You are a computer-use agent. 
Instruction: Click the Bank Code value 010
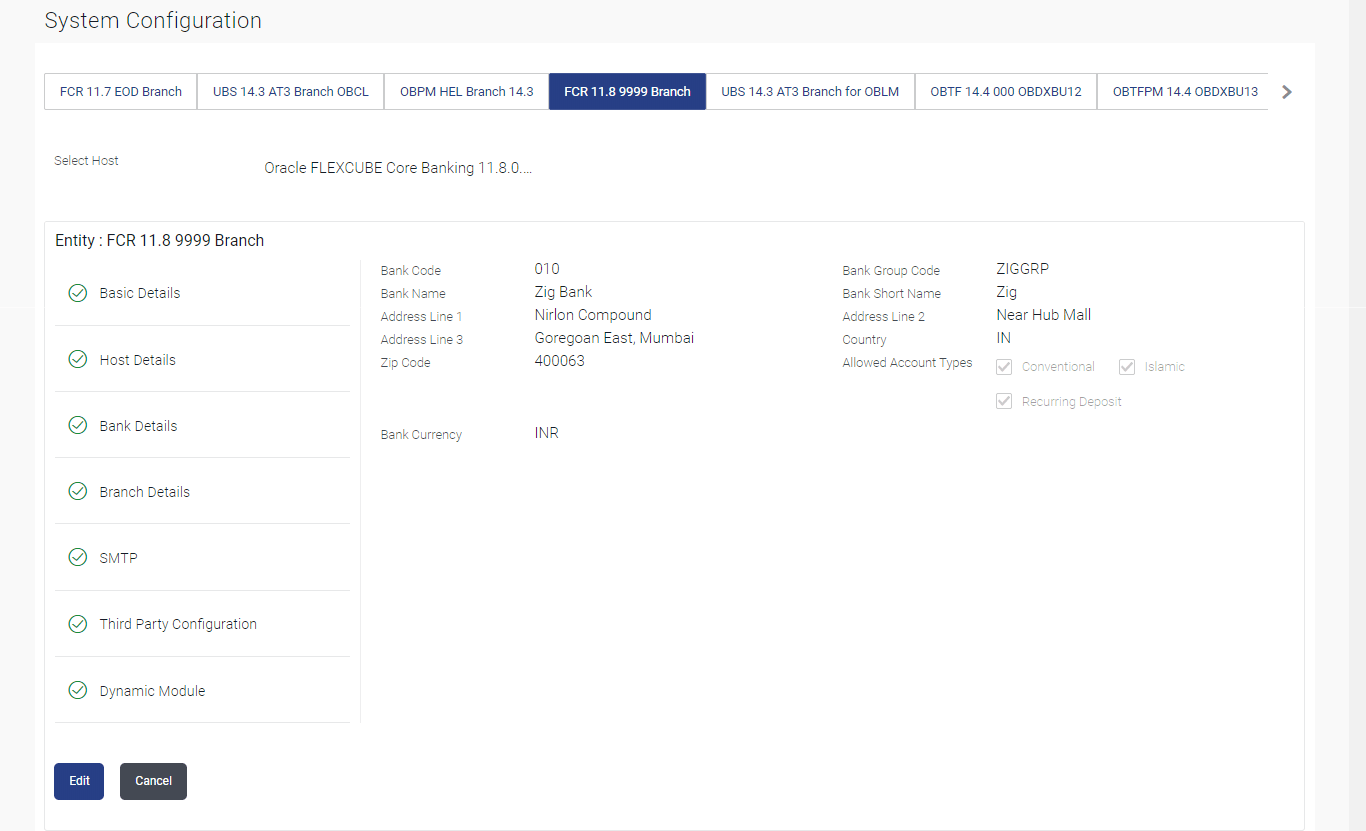coord(547,269)
